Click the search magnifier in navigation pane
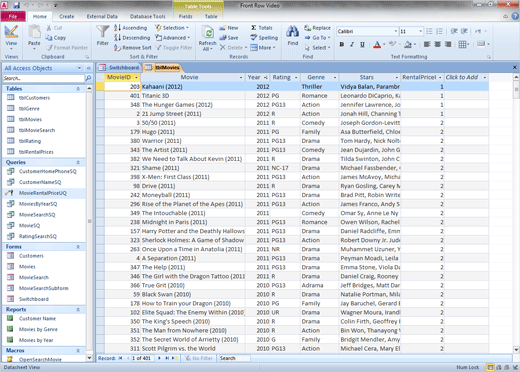The image size is (520, 372). 89,78
